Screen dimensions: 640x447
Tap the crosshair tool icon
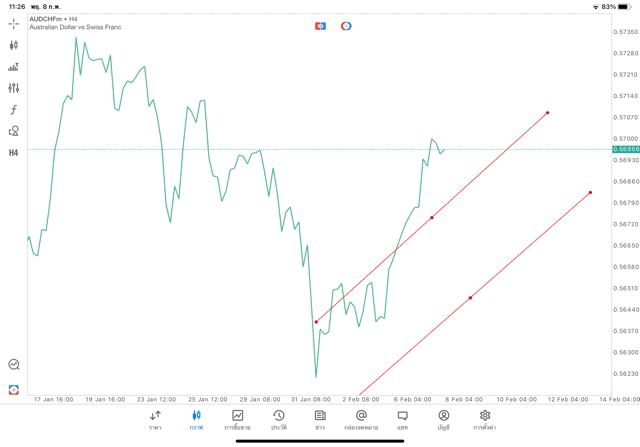click(14, 23)
